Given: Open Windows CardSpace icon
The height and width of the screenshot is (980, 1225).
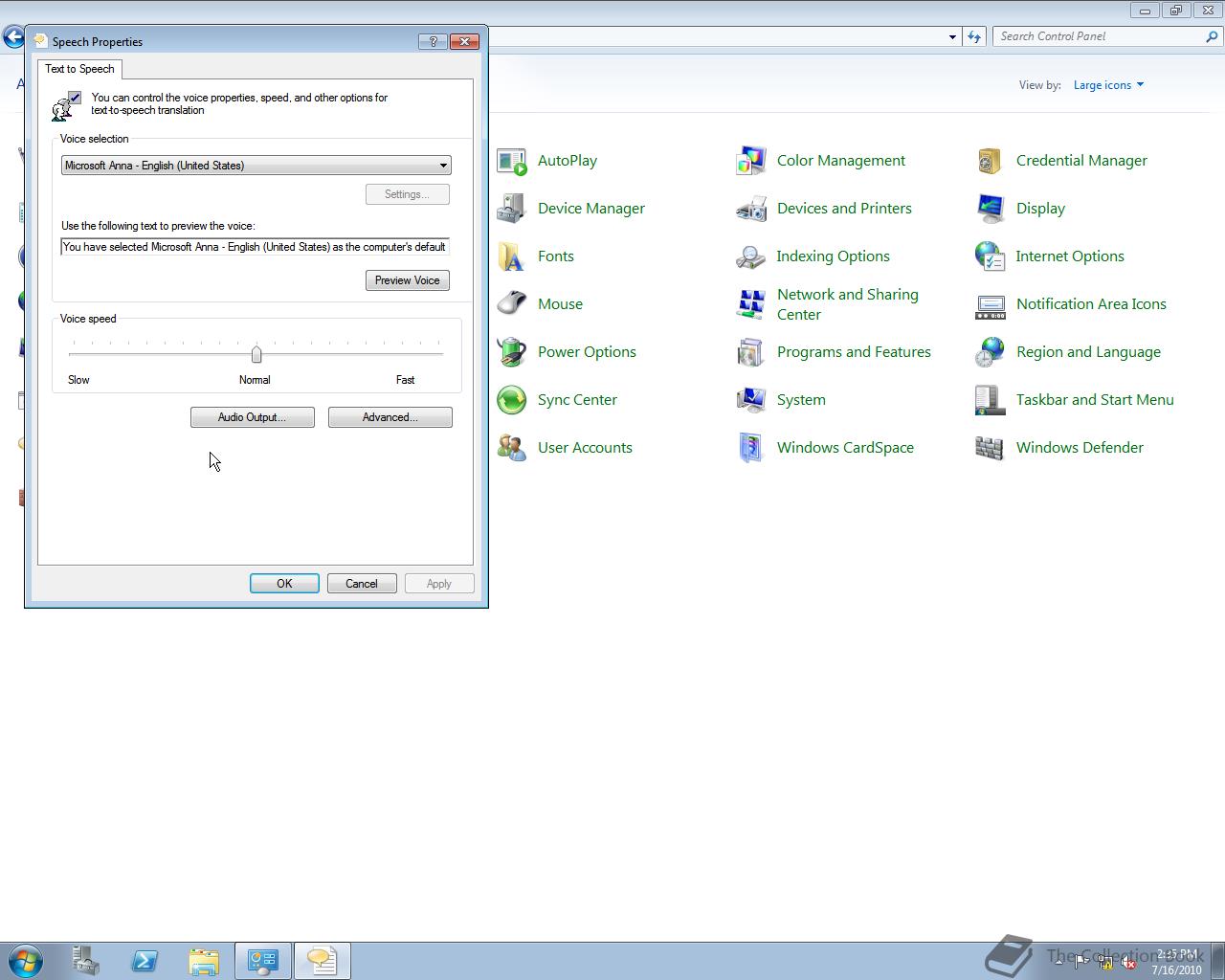Looking at the screenshot, I should pos(751,448).
